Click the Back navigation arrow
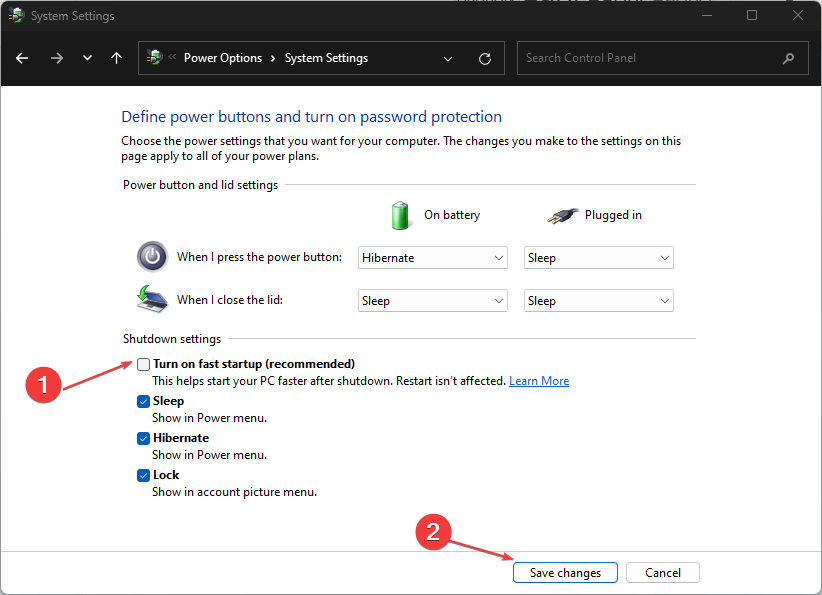The width and height of the screenshot is (822, 595). (22, 58)
